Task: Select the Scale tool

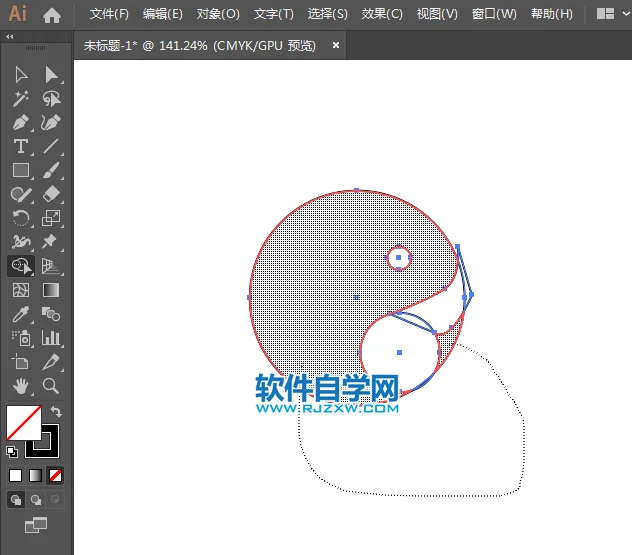Action: pos(51,218)
